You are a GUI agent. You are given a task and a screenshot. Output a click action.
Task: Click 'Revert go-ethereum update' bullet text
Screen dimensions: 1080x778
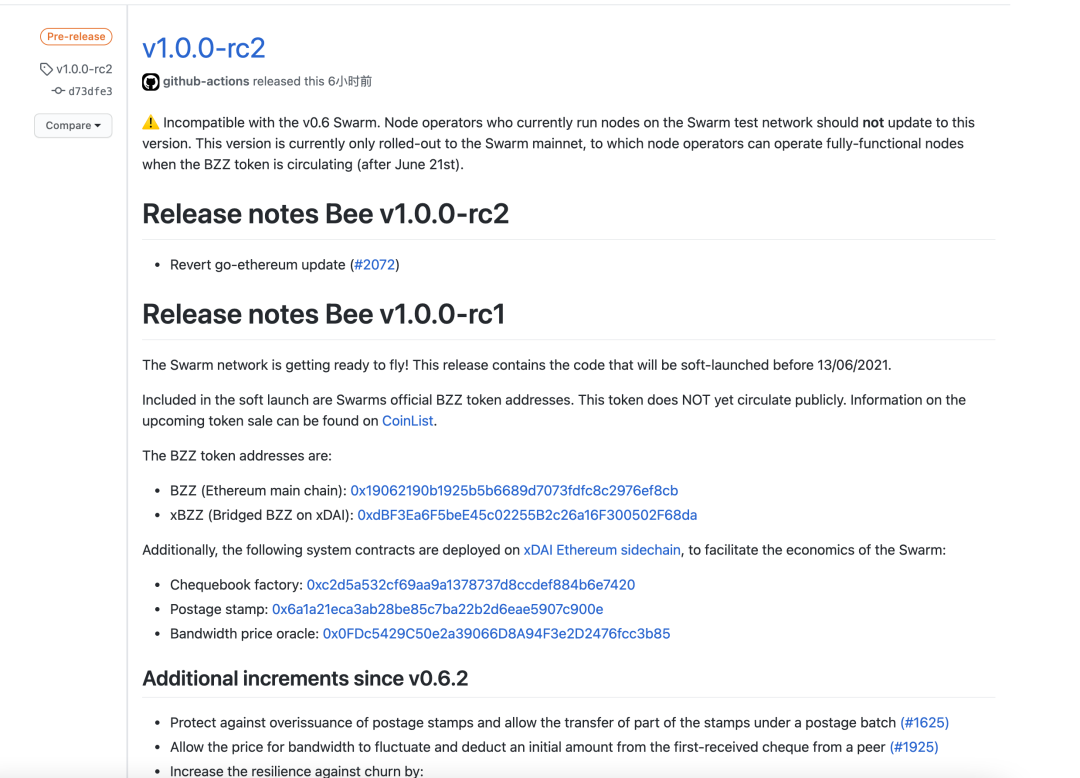point(258,265)
